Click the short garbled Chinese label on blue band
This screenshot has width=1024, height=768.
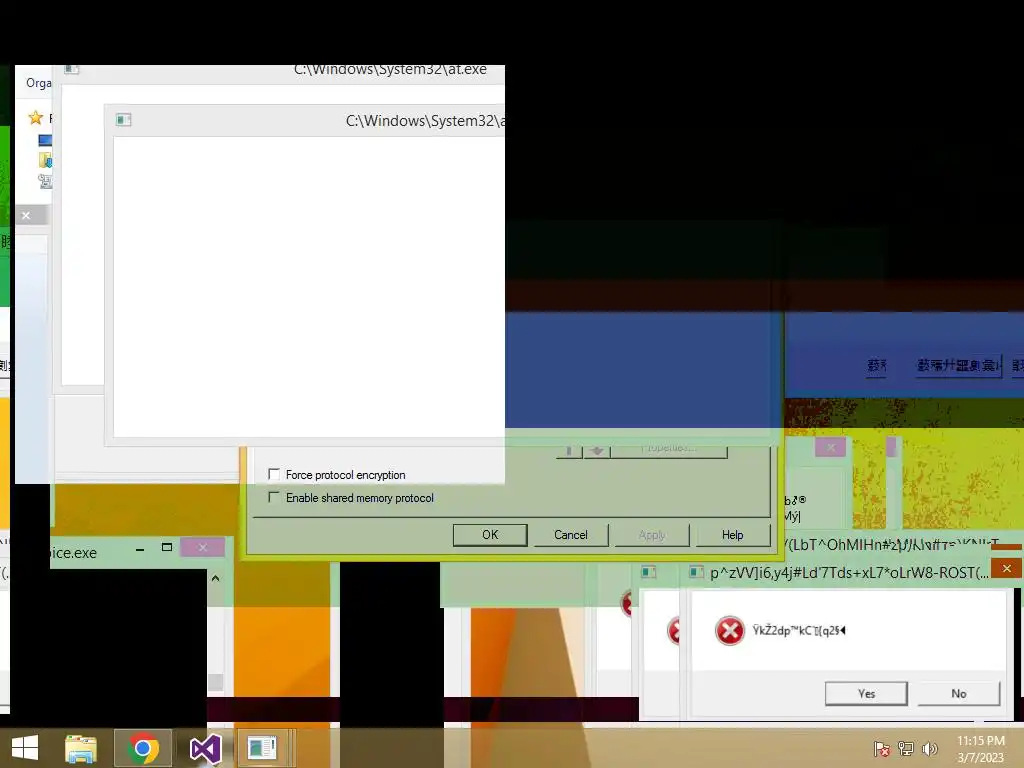tap(876, 366)
